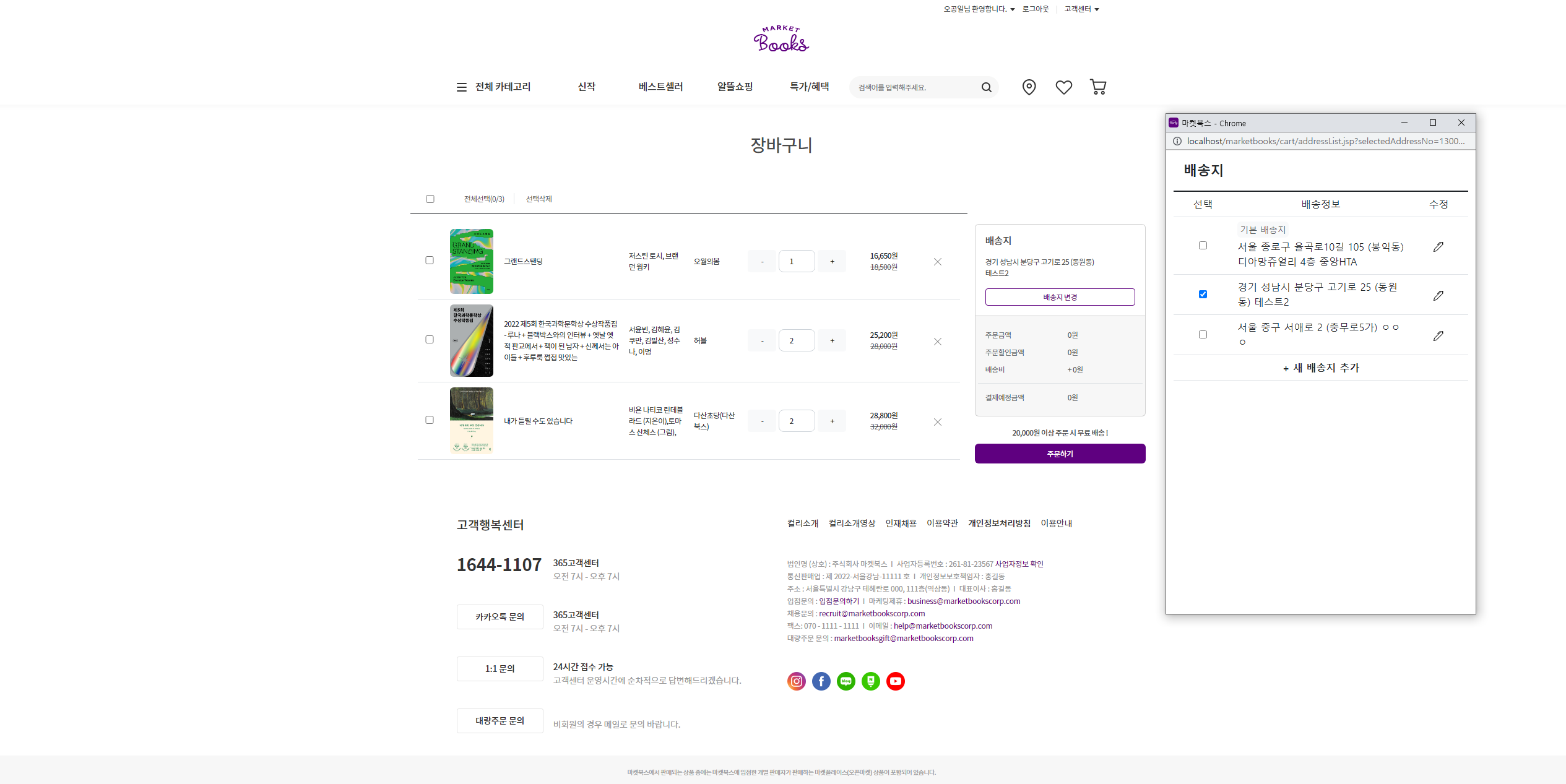Open the Instagram social icon
The image size is (1566, 784).
pos(796,681)
